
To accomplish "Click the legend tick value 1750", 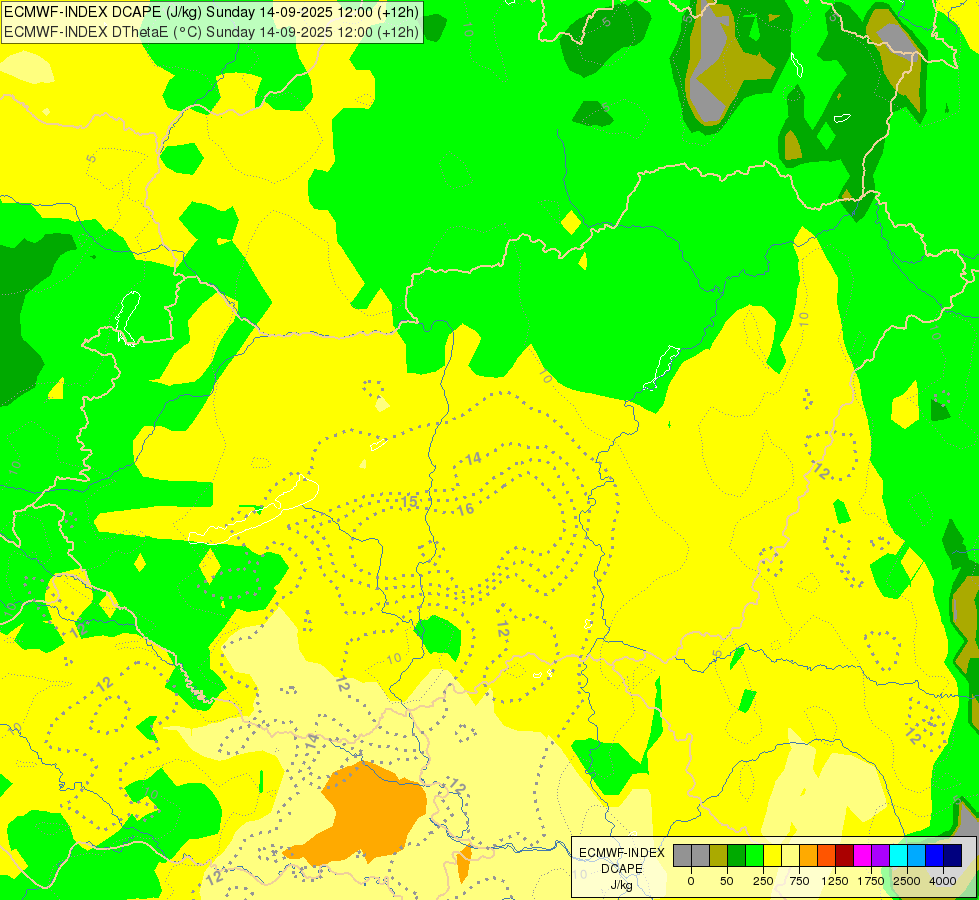I will pos(871,881).
